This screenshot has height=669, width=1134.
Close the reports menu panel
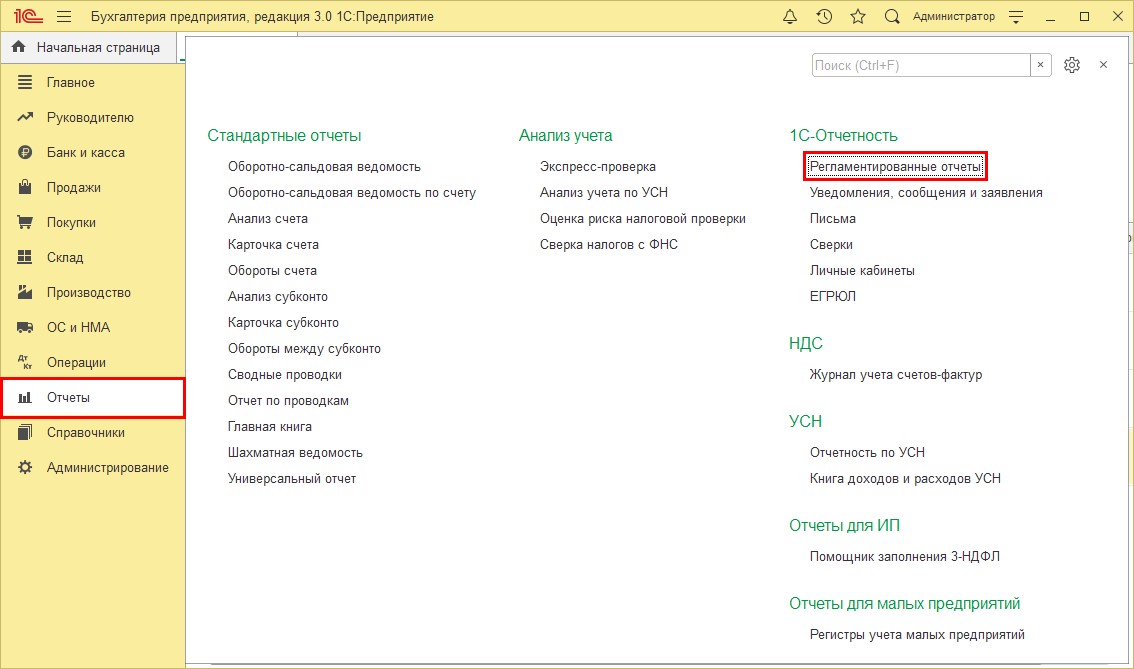1103,65
